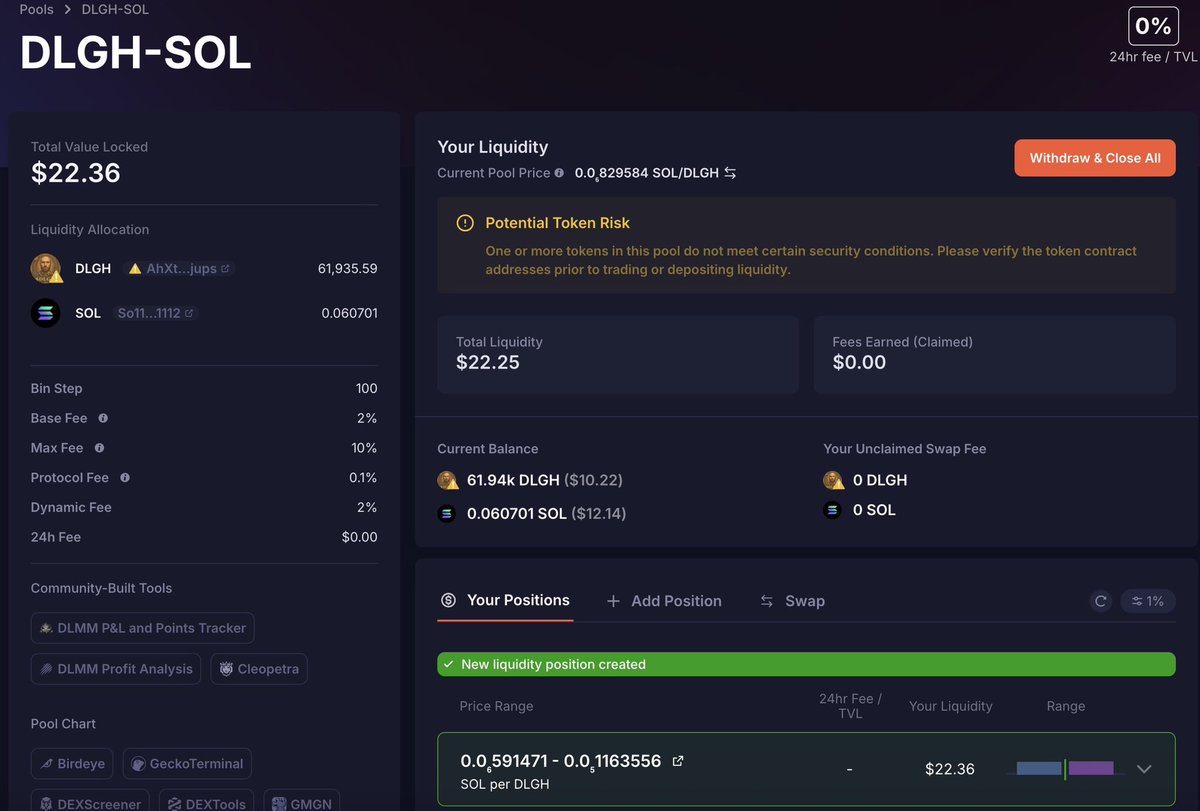This screenshot has width=1200, height=811.
Task: Click the DLGH-SOL breadcrumb text
Action: point(115,9)
